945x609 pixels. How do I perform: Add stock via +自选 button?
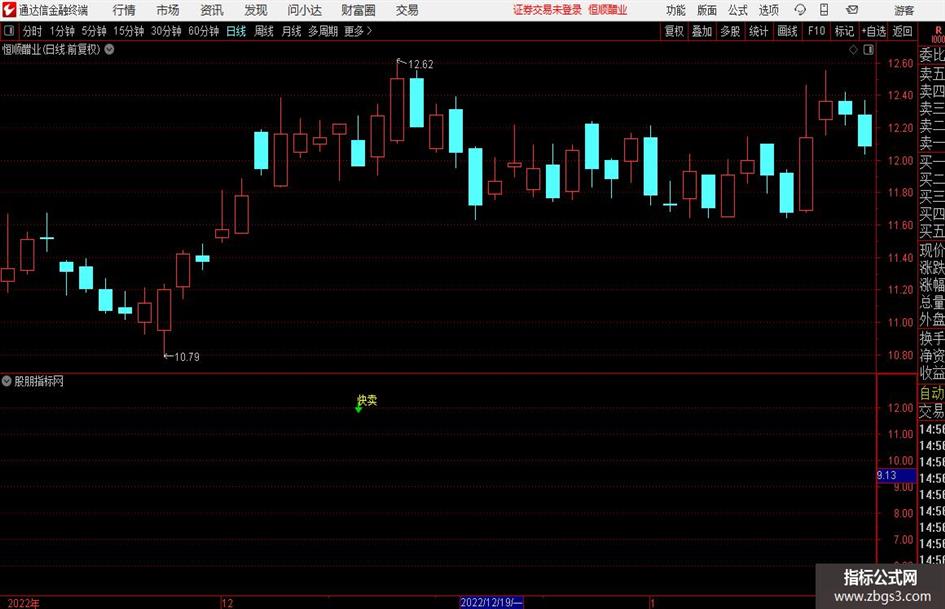(873, 31)
